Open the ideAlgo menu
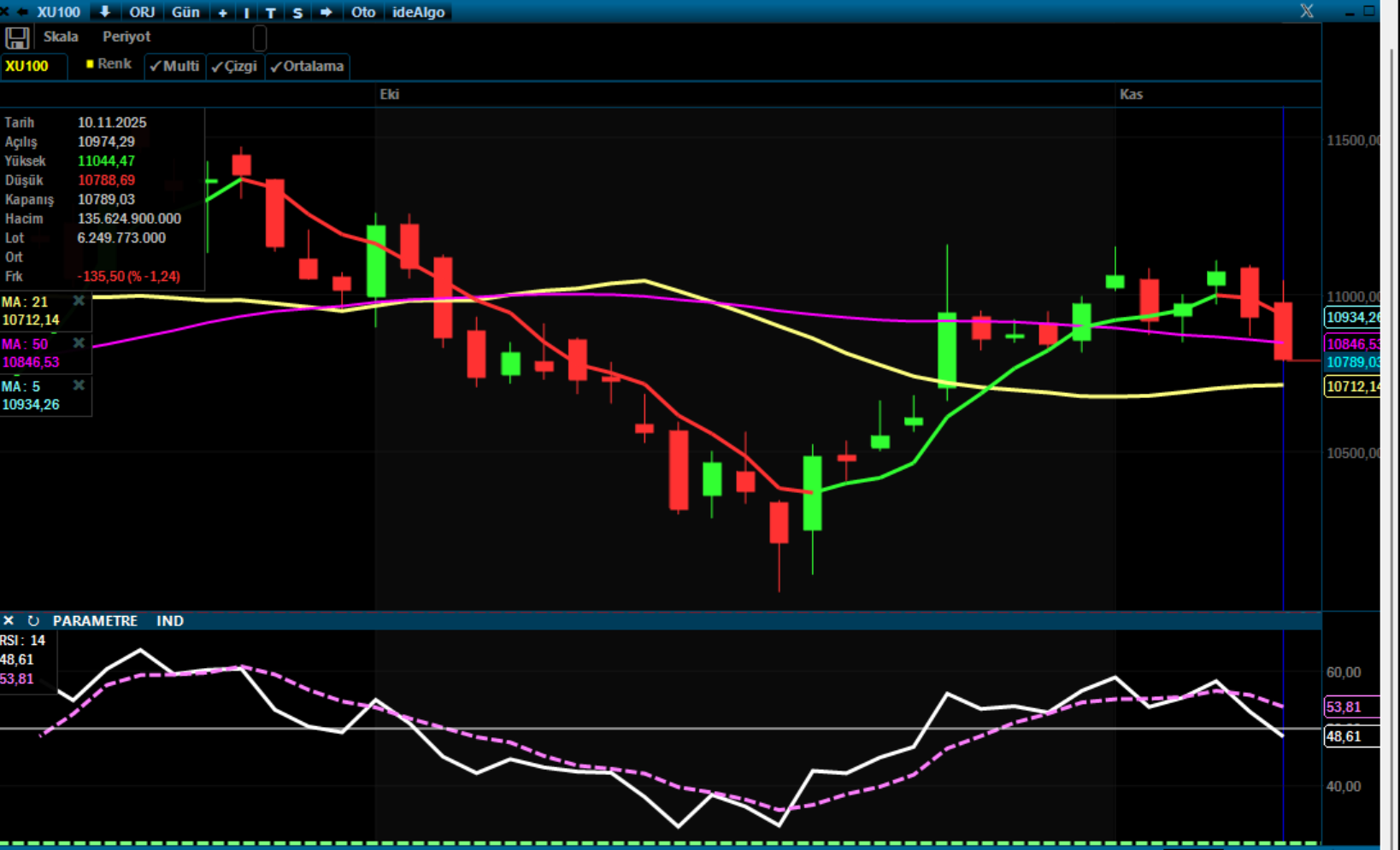 tap(418, 12)
